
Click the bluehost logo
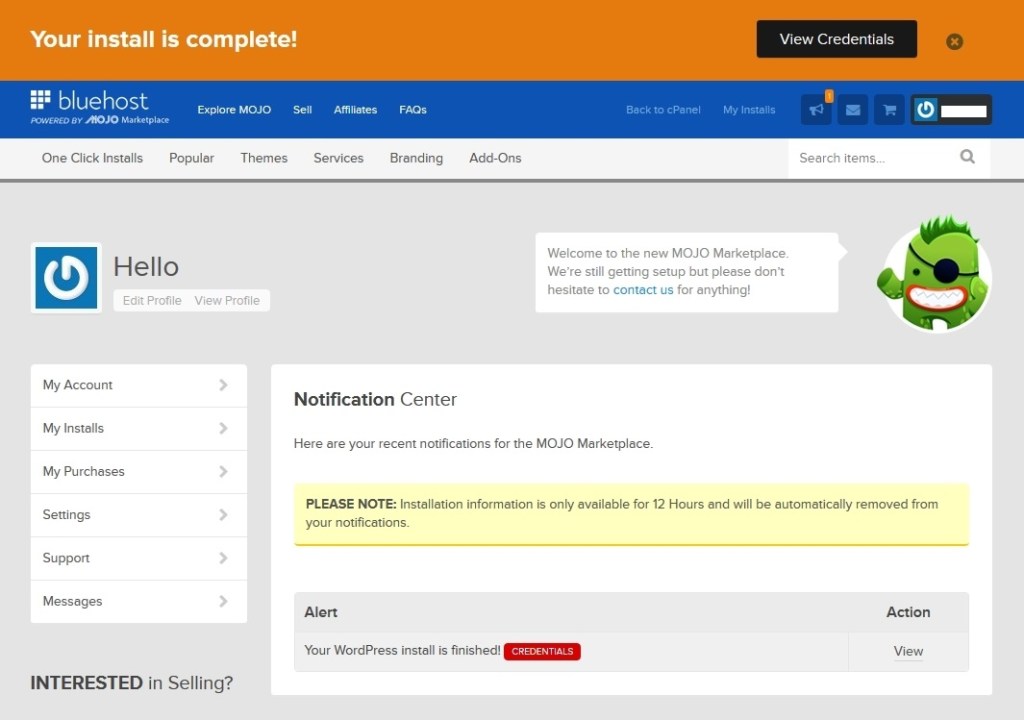[100, 108]
